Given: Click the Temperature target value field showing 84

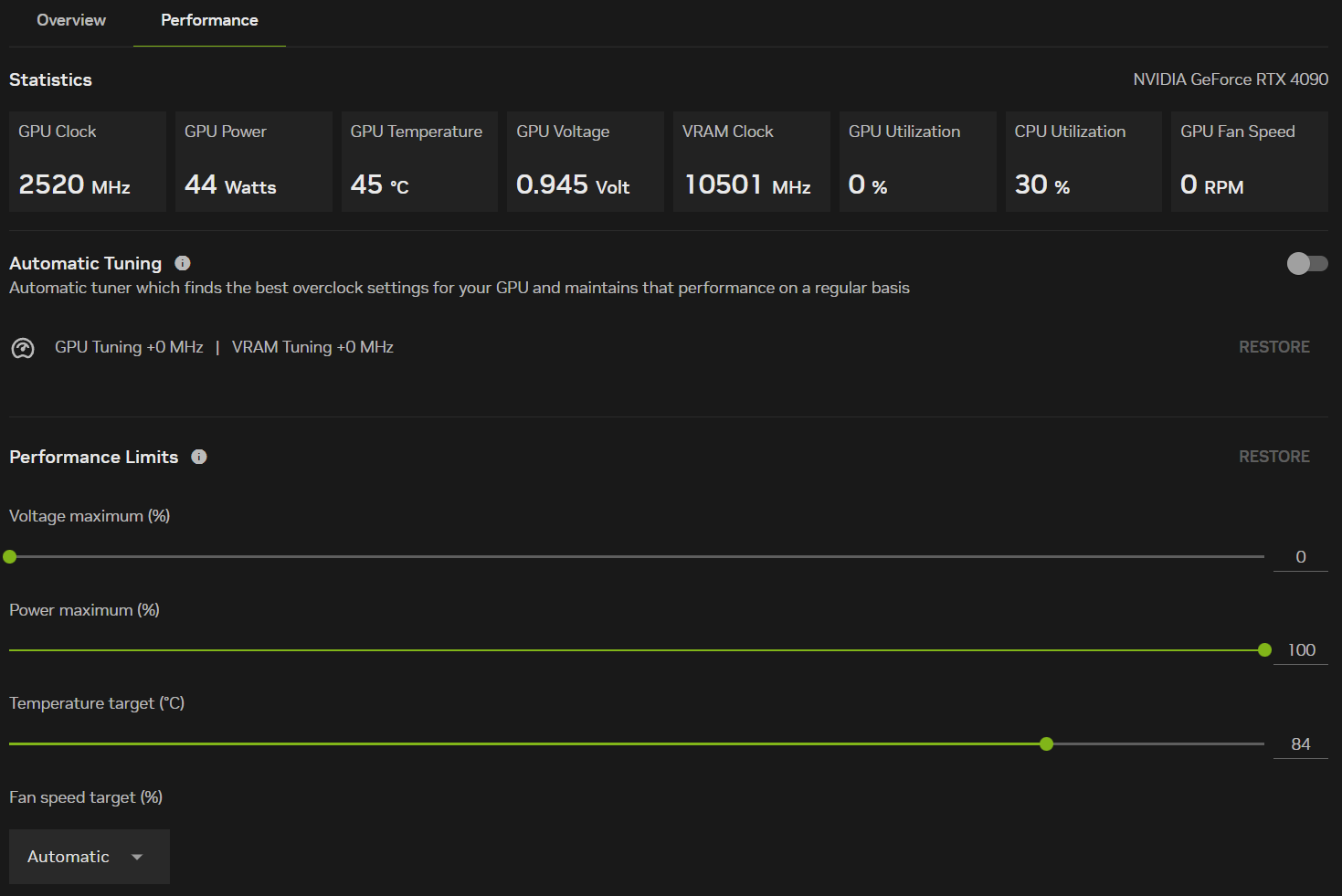Looking at the screenshot, I should tap(1301, 744).
